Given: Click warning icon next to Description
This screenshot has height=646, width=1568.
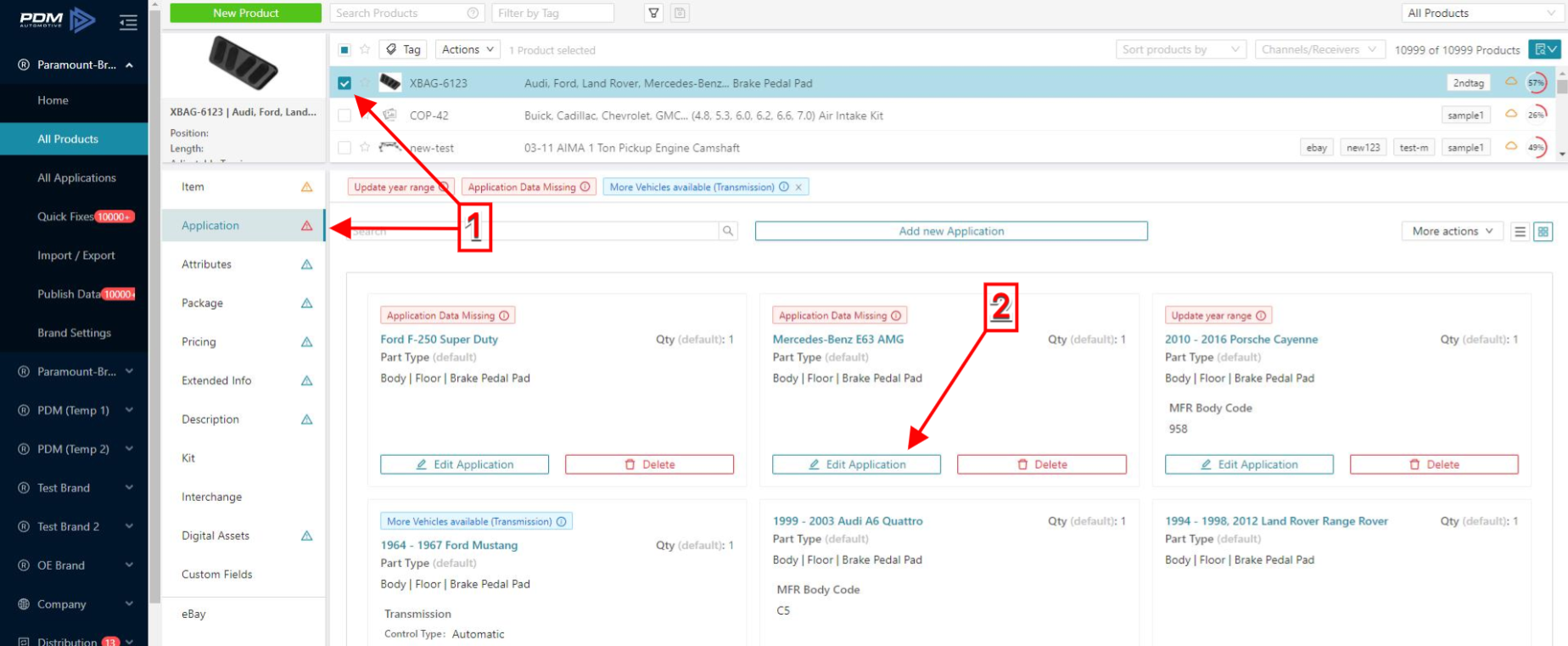Looking at the screenshot, I should (x=307, y=419).
